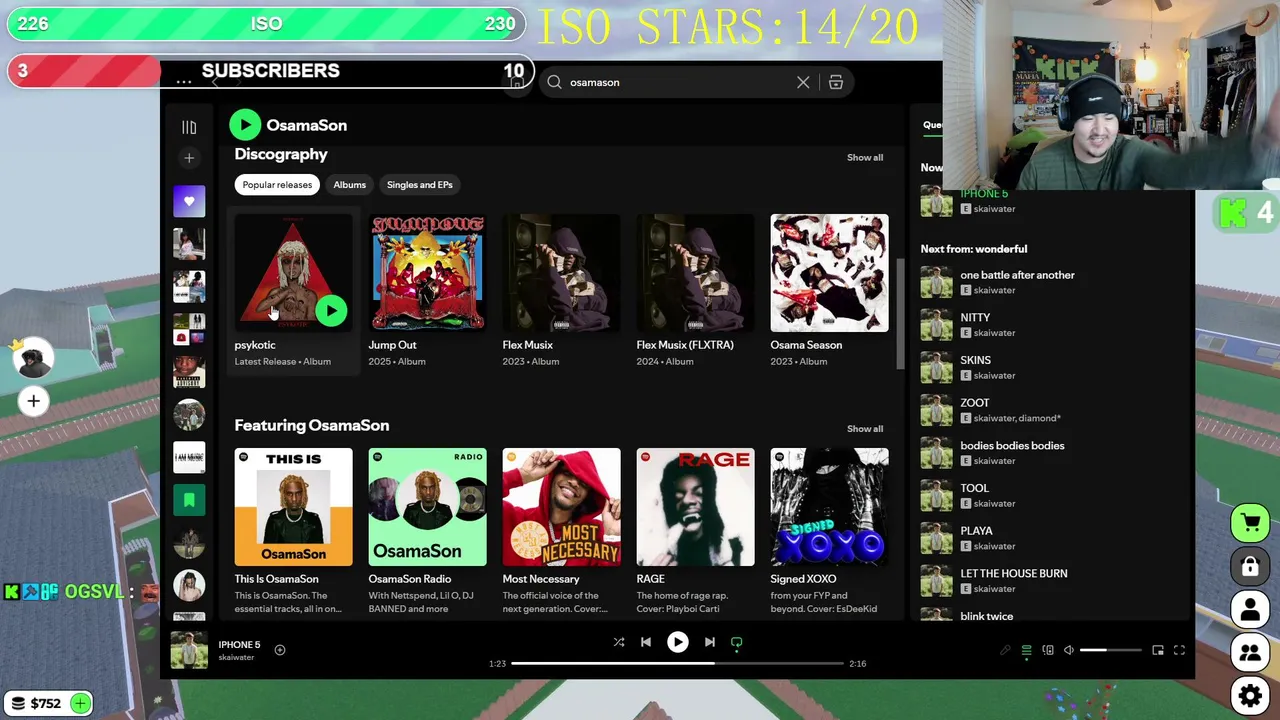Open the psykotic album title link
The image size is (1280, 720).
point(255,345)
